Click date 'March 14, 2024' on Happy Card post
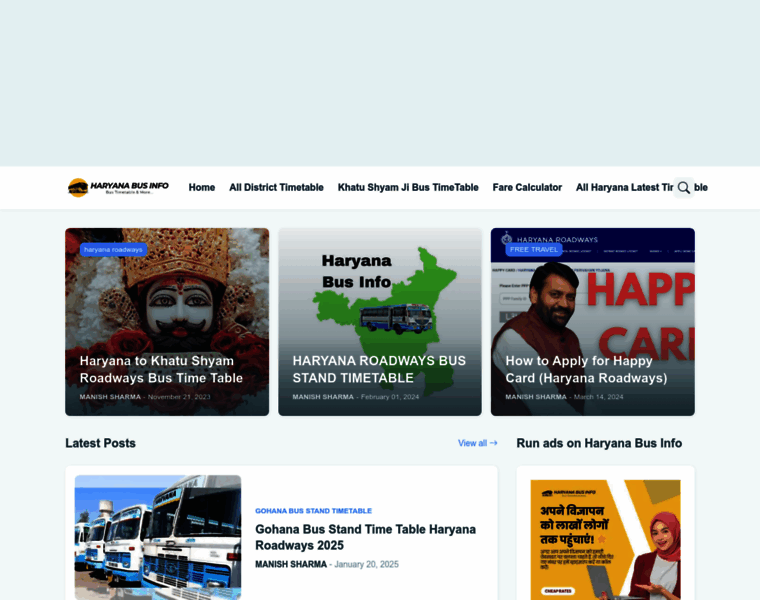The width and height of the screenshot is (760, 600). [599, 397]
